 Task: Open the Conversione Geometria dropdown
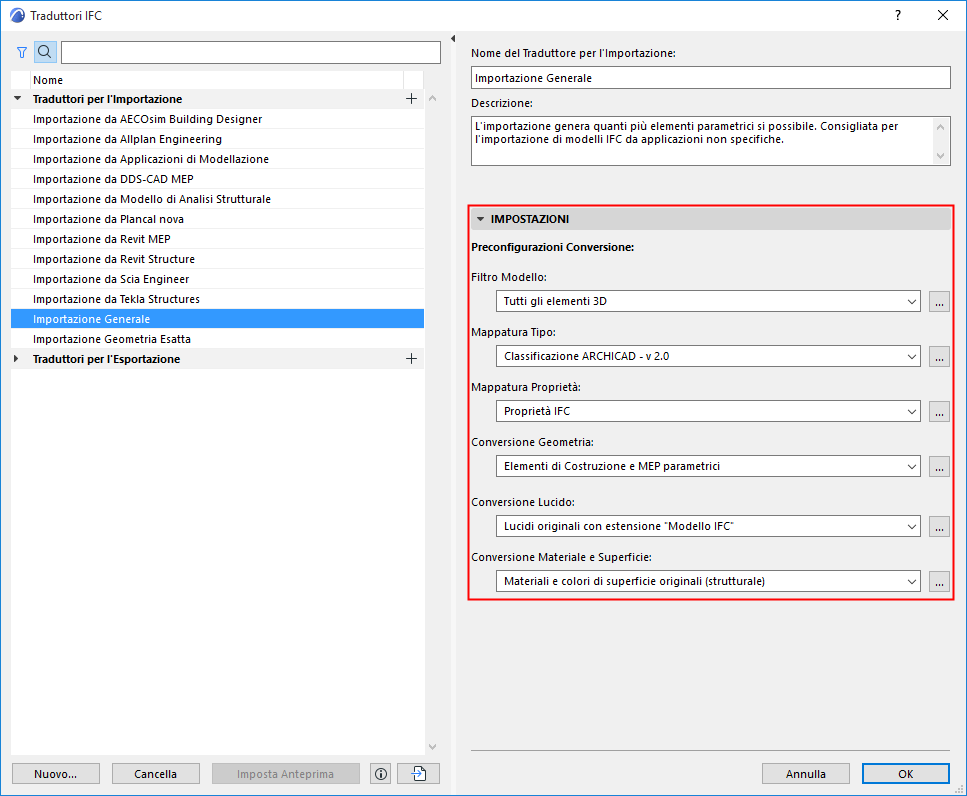point(708,466)
